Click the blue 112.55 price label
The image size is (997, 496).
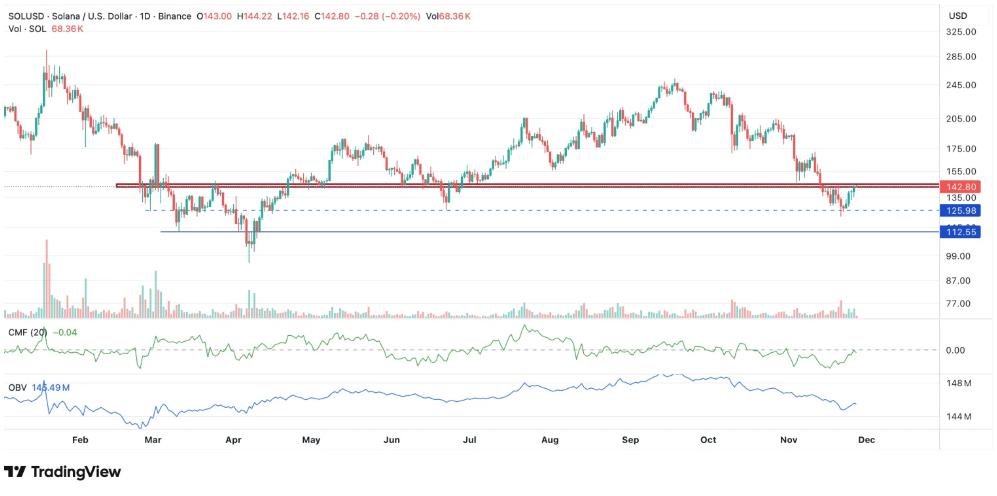click(959, 232)
